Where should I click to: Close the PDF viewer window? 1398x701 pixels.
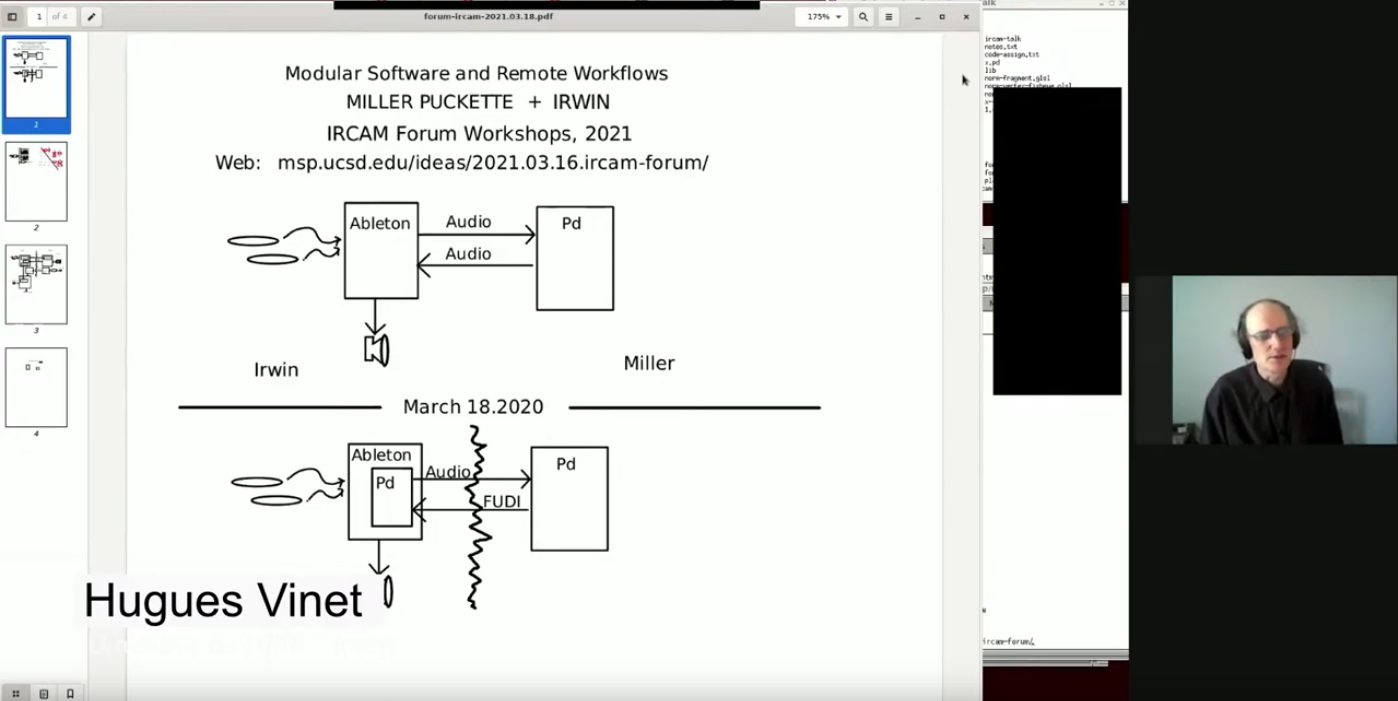click(x=966, y=17)
